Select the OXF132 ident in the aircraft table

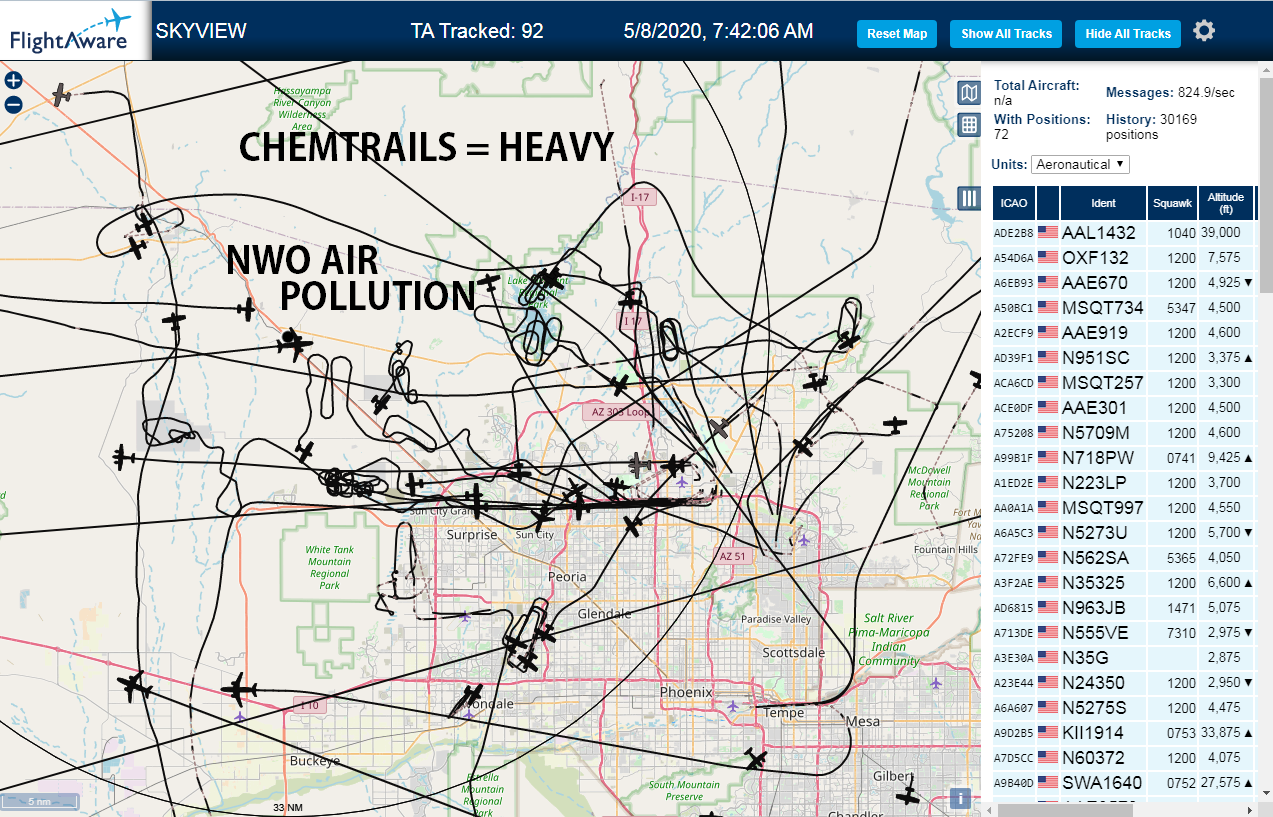[1097, 257]
